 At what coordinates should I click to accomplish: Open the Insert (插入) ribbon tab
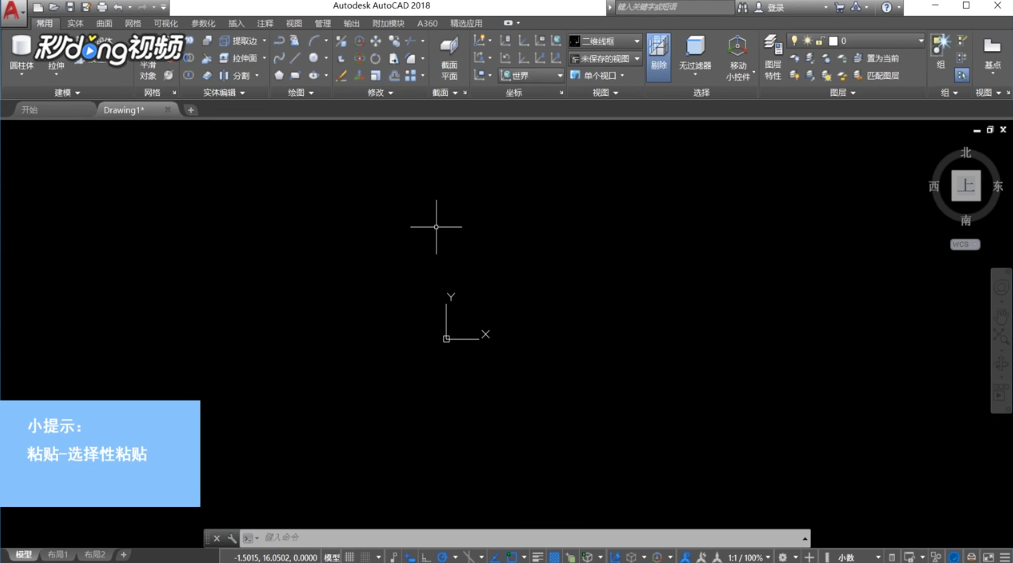[236, 23]
